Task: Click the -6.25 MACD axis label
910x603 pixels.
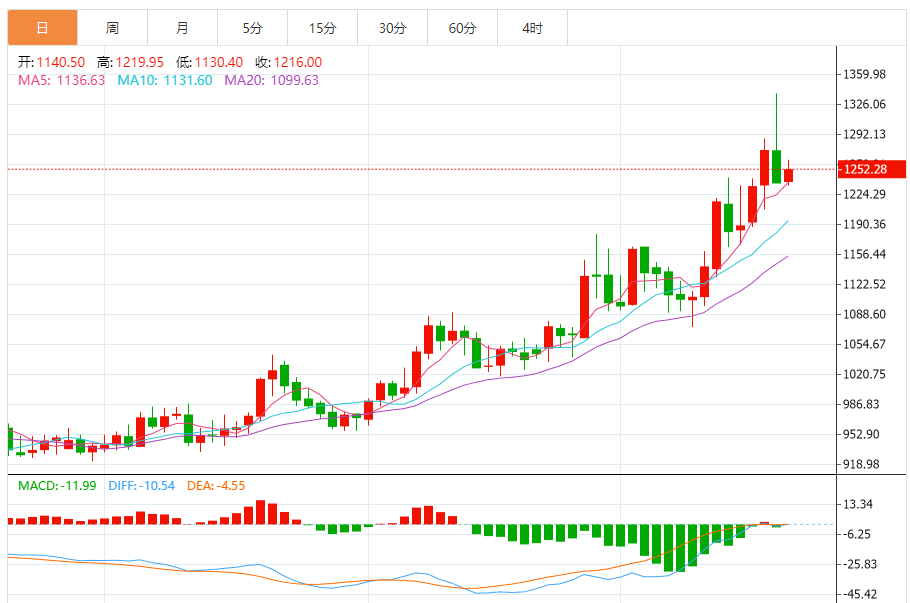Action: pos(857,535)
